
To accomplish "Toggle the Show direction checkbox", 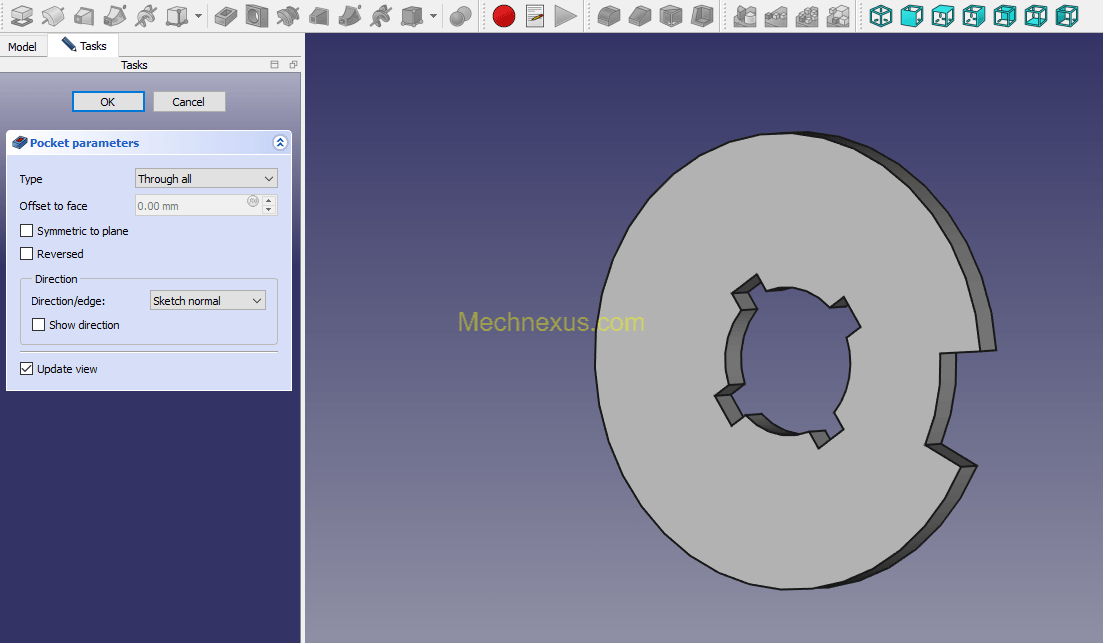I will click(x=39, y=325).
